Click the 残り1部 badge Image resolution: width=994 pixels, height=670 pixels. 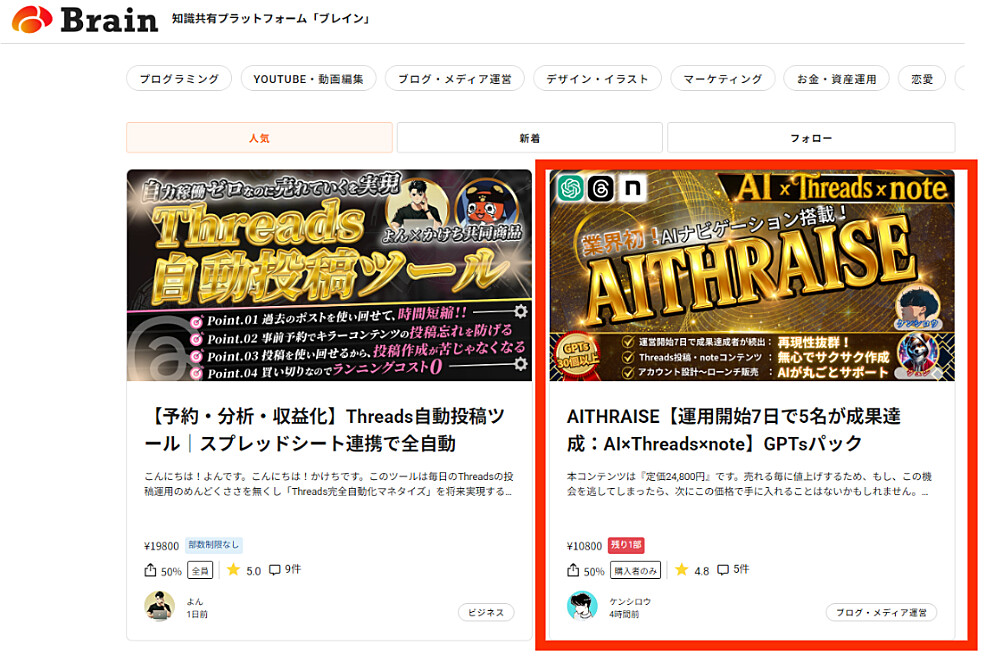point(626,545)
